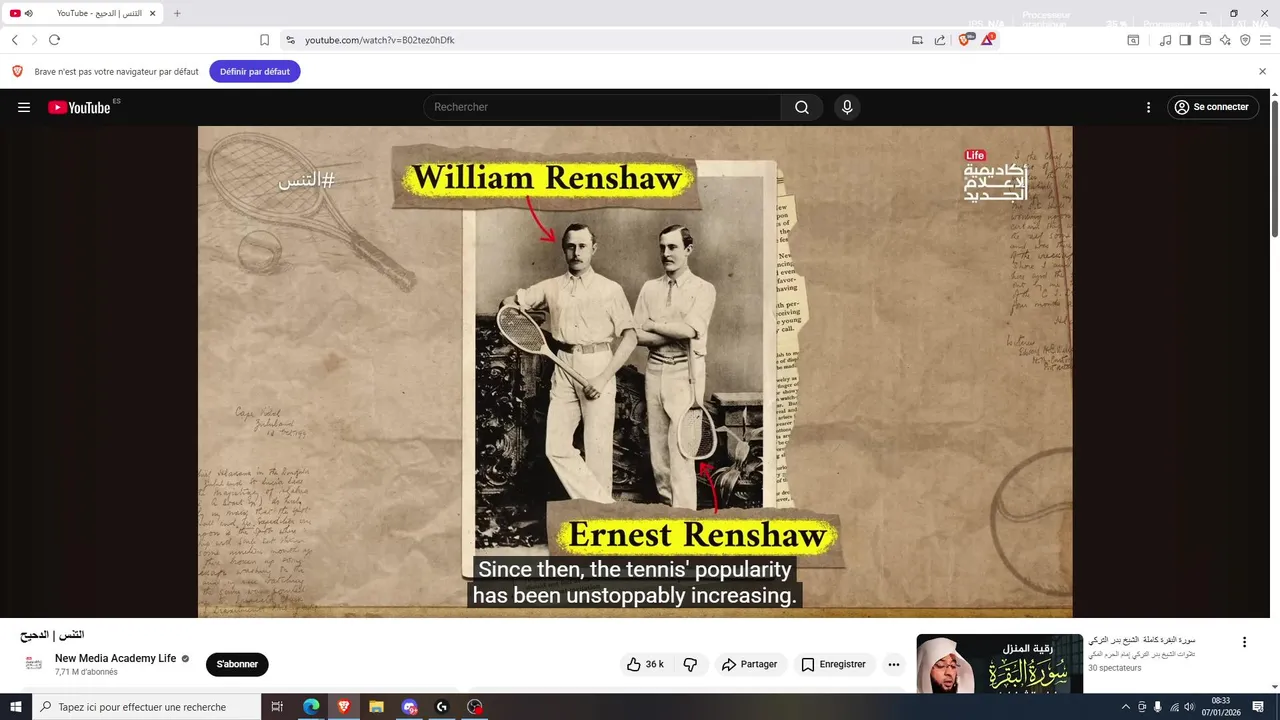Open options menu for the recommended live stream
1280x720 pixels.
pos(1244,642)
